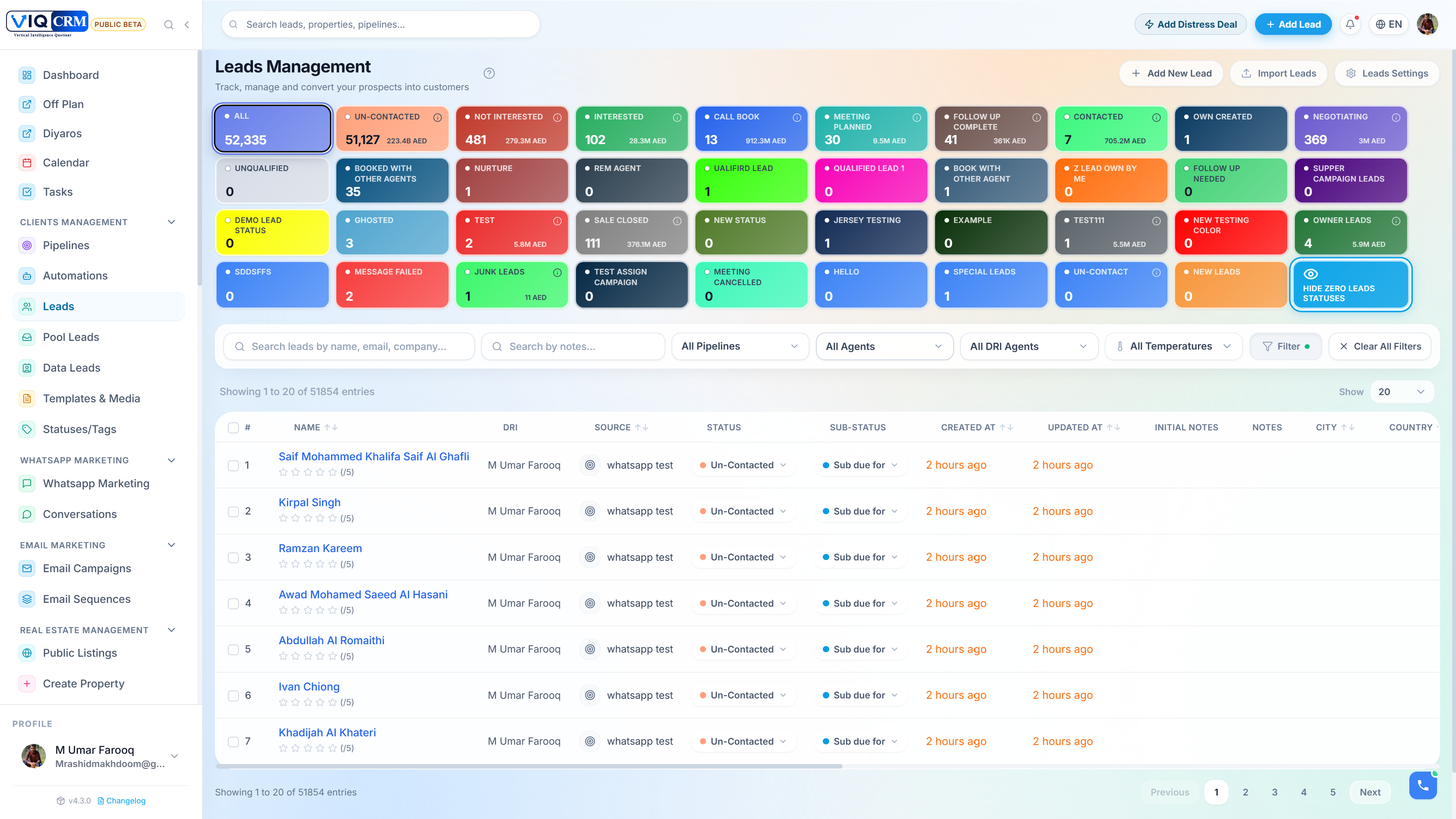Click the info icon on Negotiating card
The image size is (1456, 819).
tap(1395, 118)
